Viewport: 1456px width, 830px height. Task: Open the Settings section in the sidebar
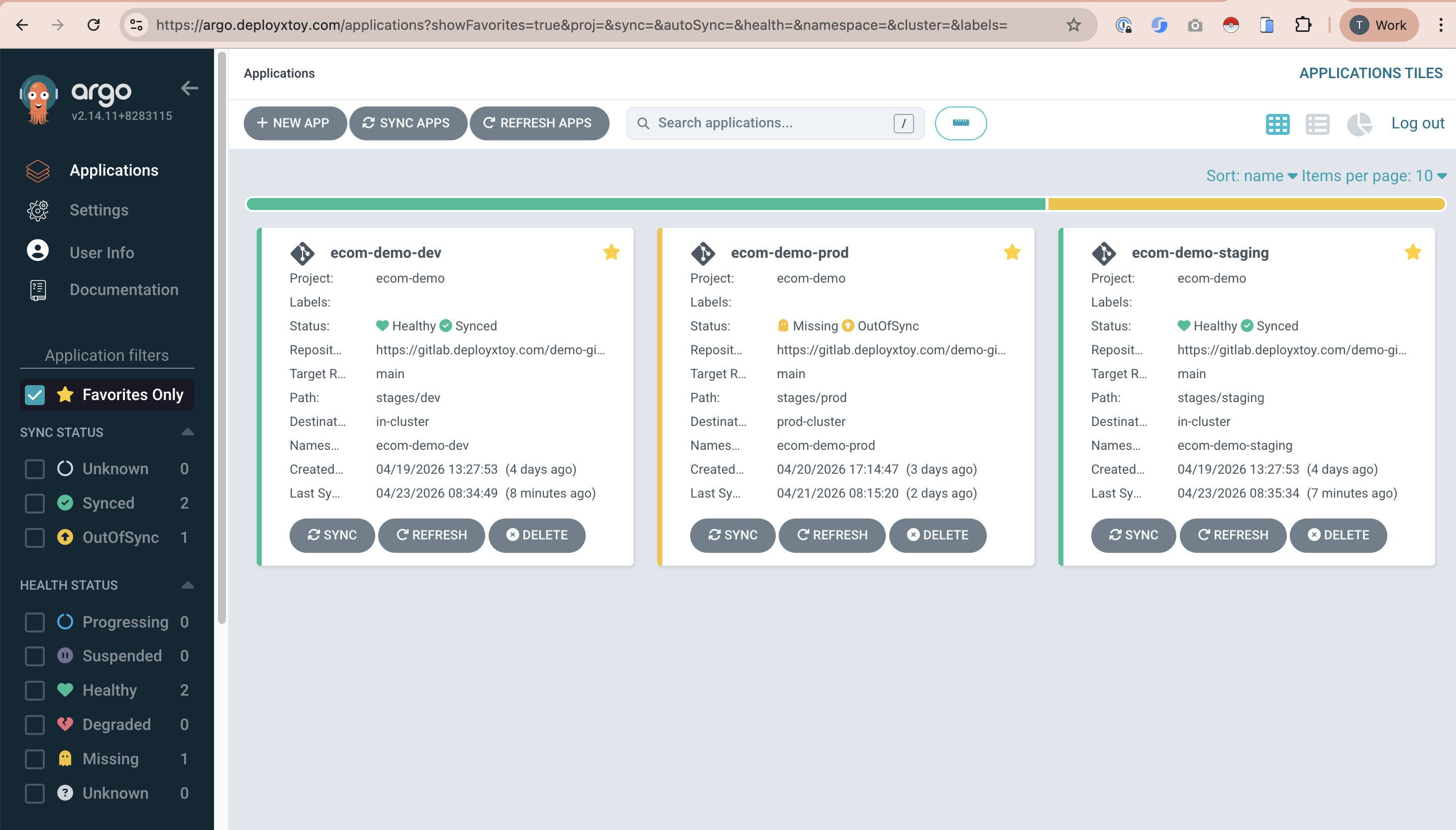99,210
